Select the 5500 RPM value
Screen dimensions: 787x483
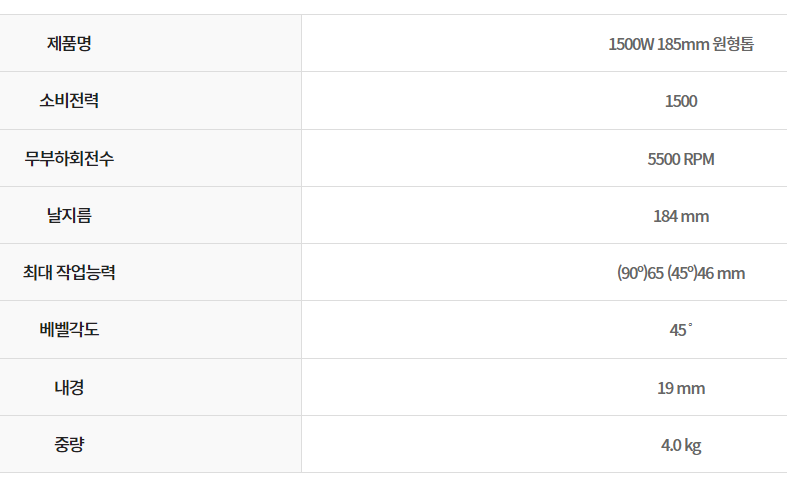tap(681, 158)
